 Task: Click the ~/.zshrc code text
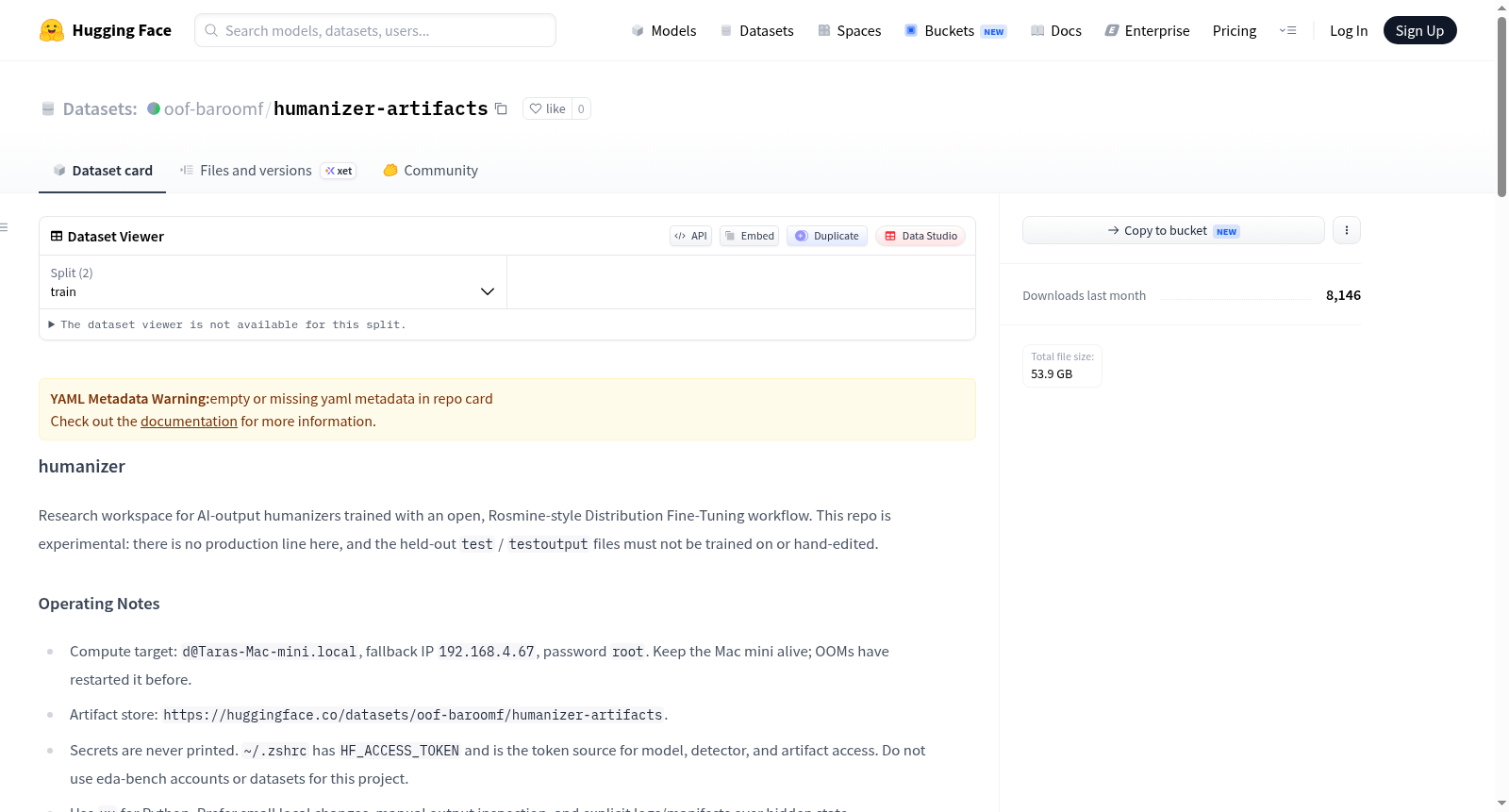[x=274, y=751]
